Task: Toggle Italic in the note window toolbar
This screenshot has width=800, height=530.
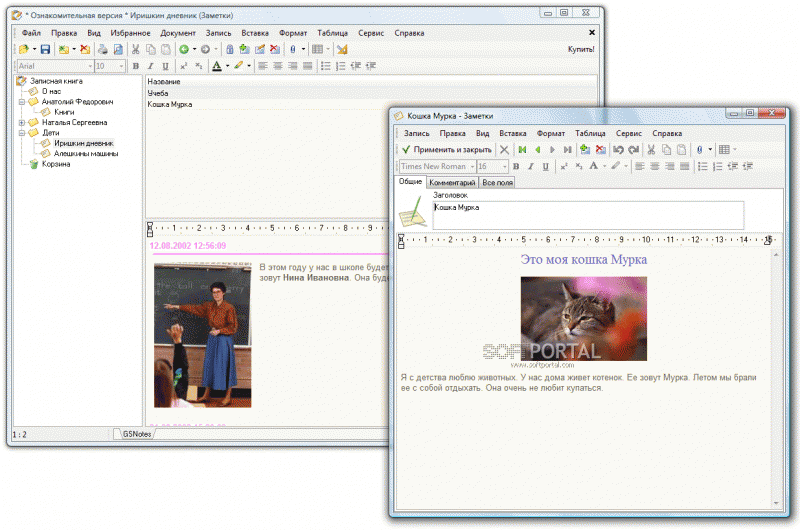Action: 531,166
